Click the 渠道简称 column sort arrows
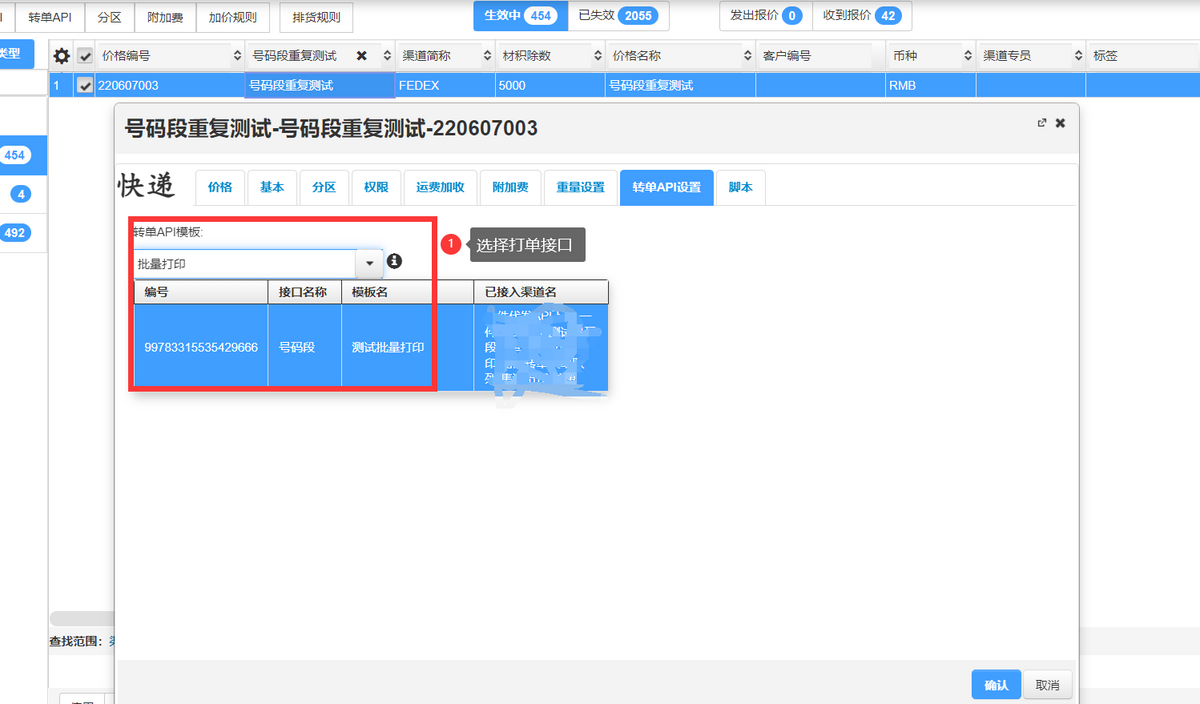 [485, 56]
